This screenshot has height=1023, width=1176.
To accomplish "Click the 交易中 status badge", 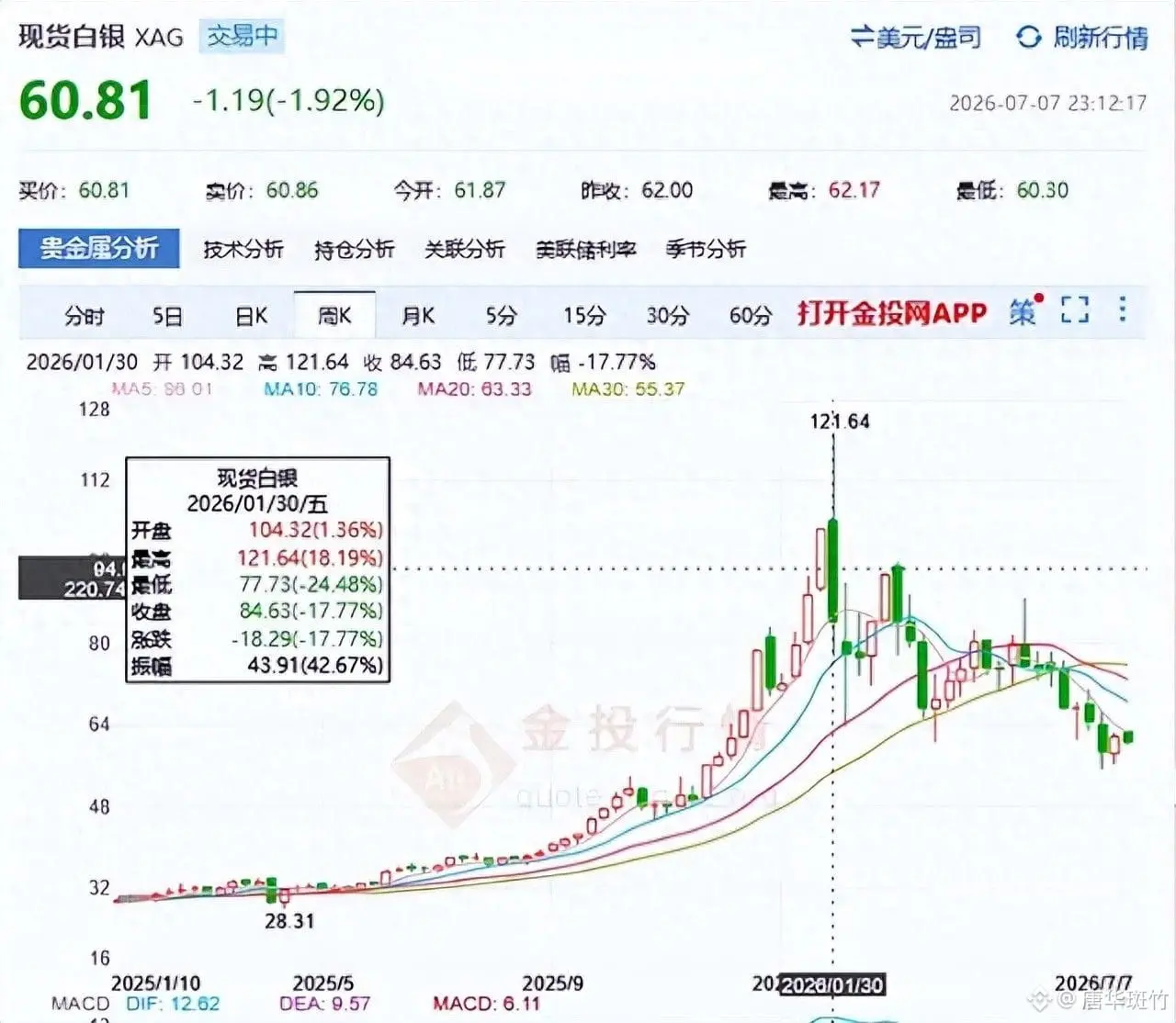I will pyautogui.click(x=242, y=36).
